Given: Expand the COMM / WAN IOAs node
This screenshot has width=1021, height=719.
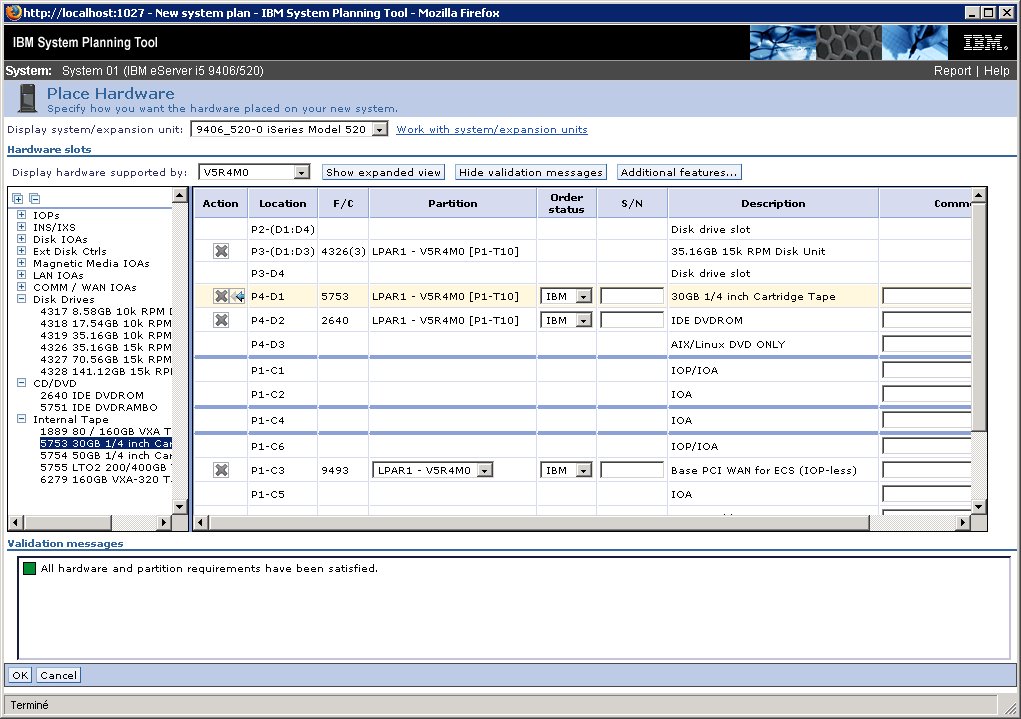Looking at the screenshot, I should (21, 287).
